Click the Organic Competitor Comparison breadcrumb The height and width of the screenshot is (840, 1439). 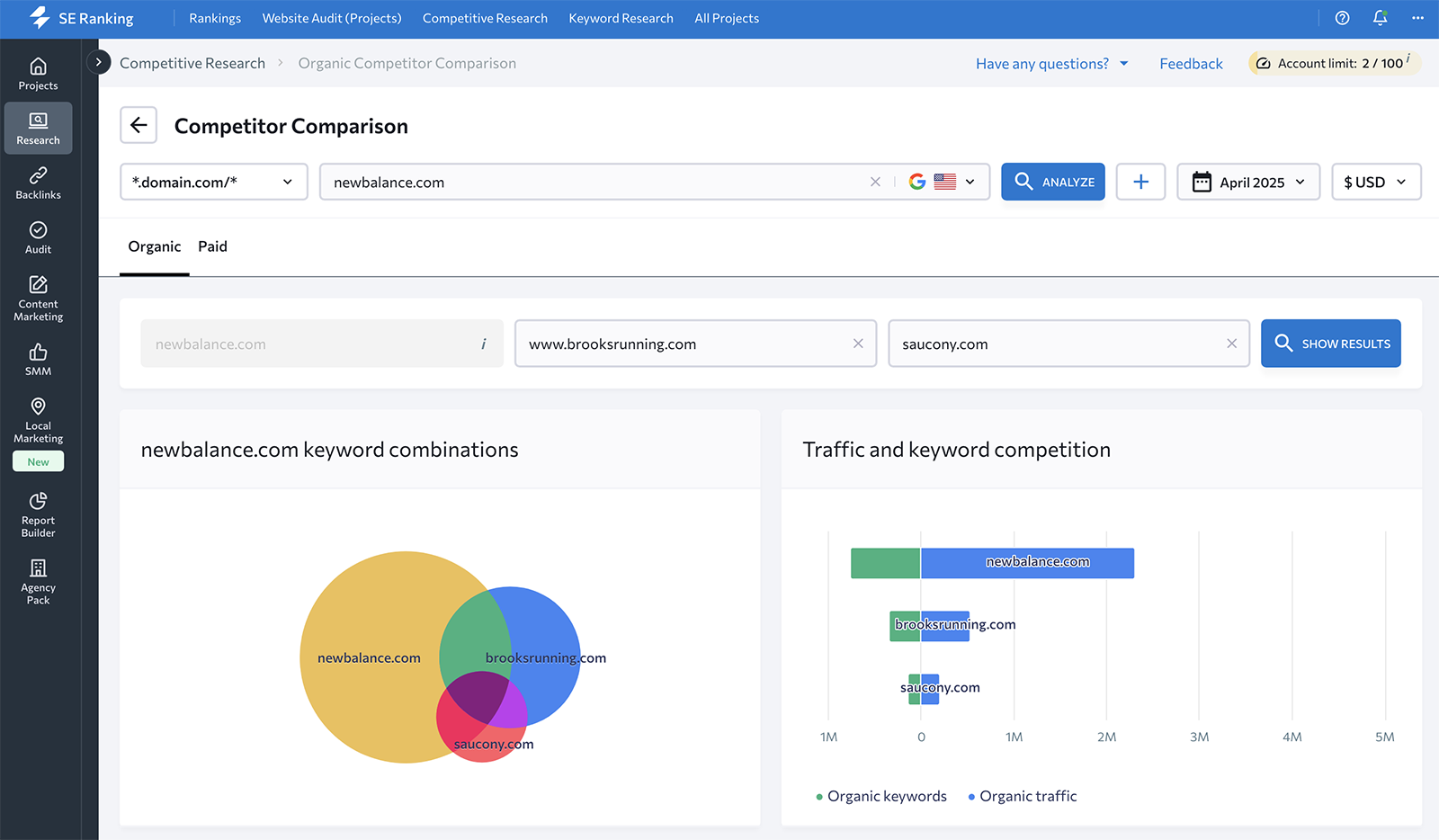407,63
